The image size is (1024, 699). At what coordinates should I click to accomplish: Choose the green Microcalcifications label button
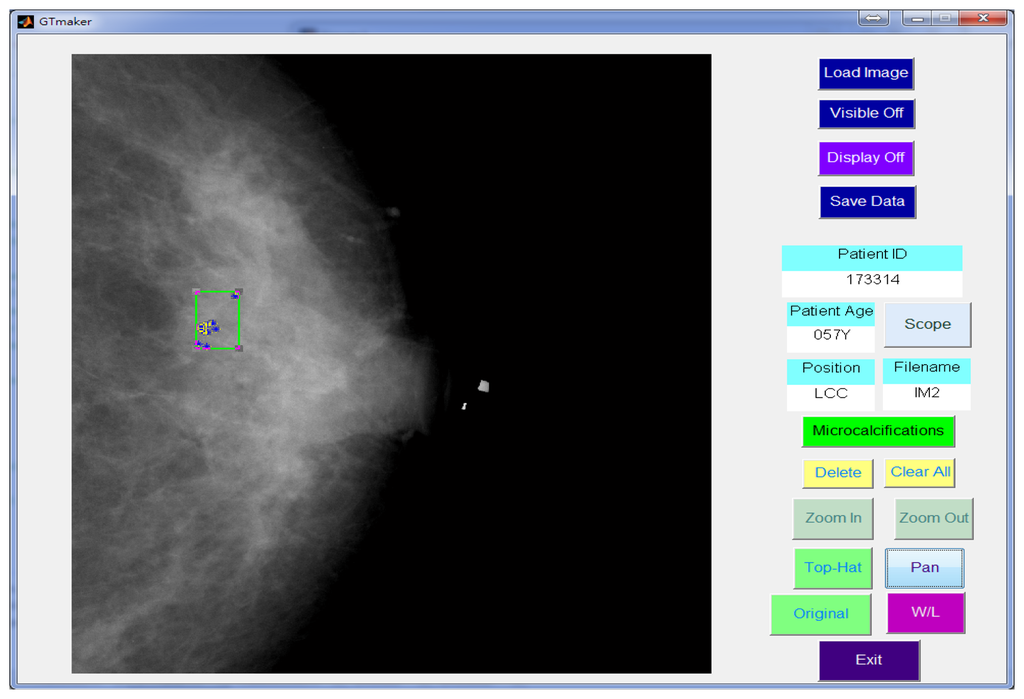(878, 431)
